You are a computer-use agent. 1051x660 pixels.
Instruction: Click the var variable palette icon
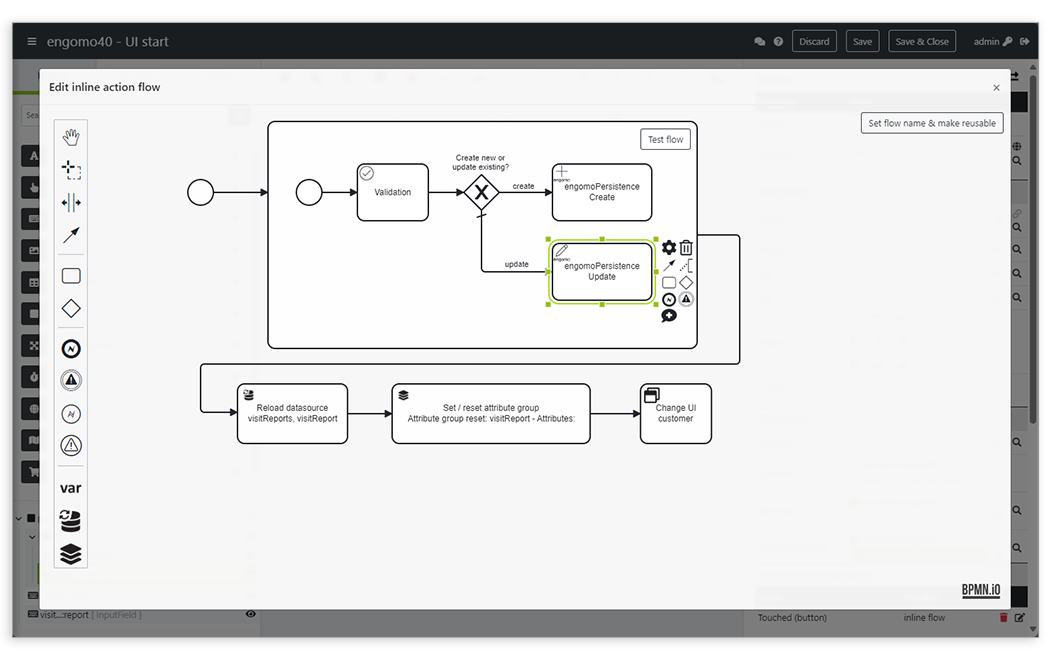(x=70, y=487)
